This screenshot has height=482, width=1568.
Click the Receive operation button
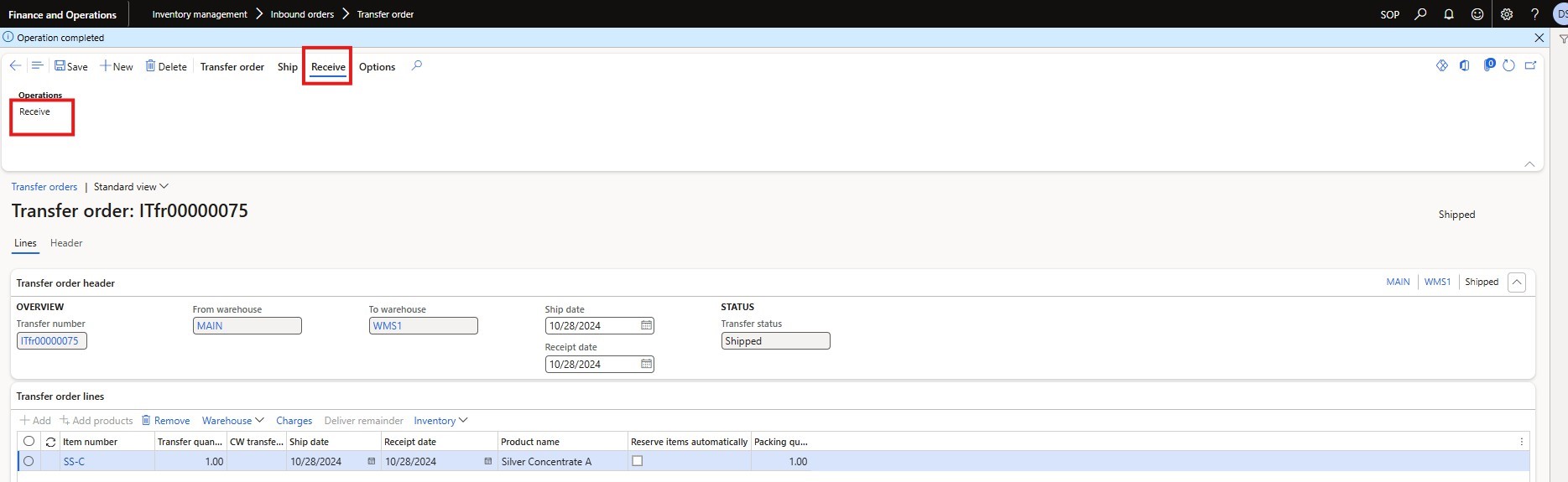pyautogui.click(x=35, y=111)
